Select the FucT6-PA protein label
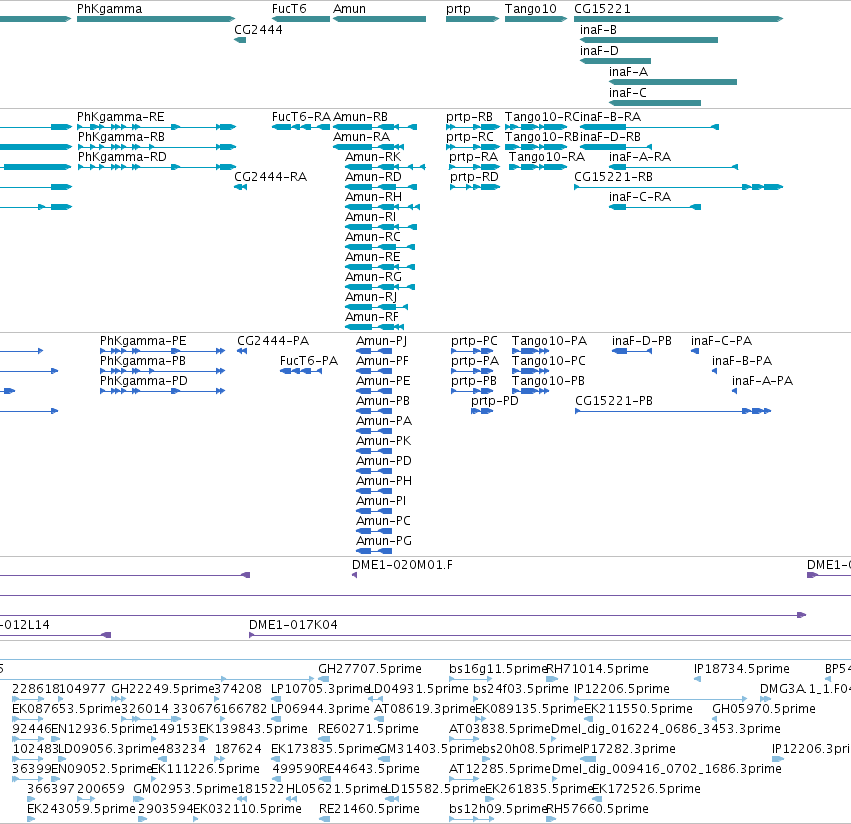This screenshot has width=851, height=824. [309, 361]
